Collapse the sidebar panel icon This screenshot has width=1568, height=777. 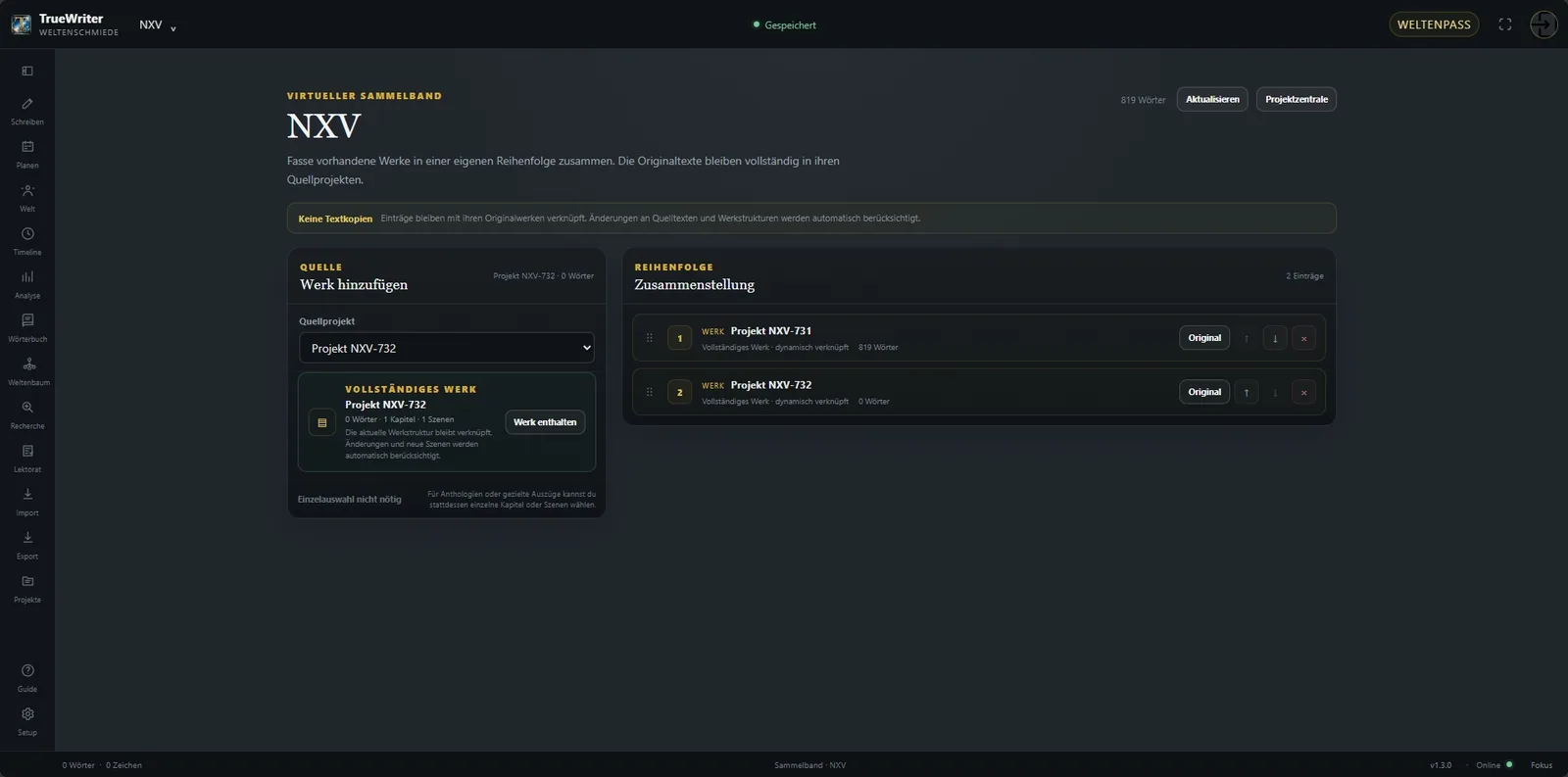coord(27,71)
